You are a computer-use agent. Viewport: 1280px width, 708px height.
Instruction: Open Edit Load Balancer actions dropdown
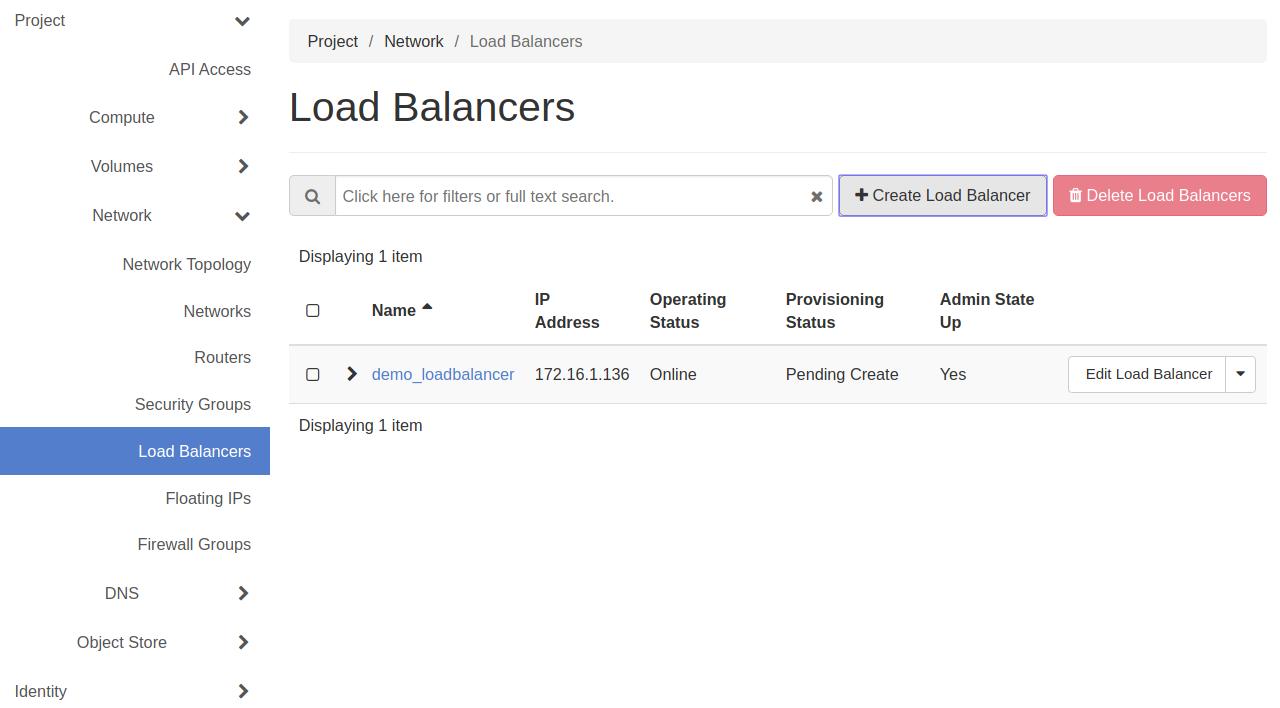click(1240, 374)
